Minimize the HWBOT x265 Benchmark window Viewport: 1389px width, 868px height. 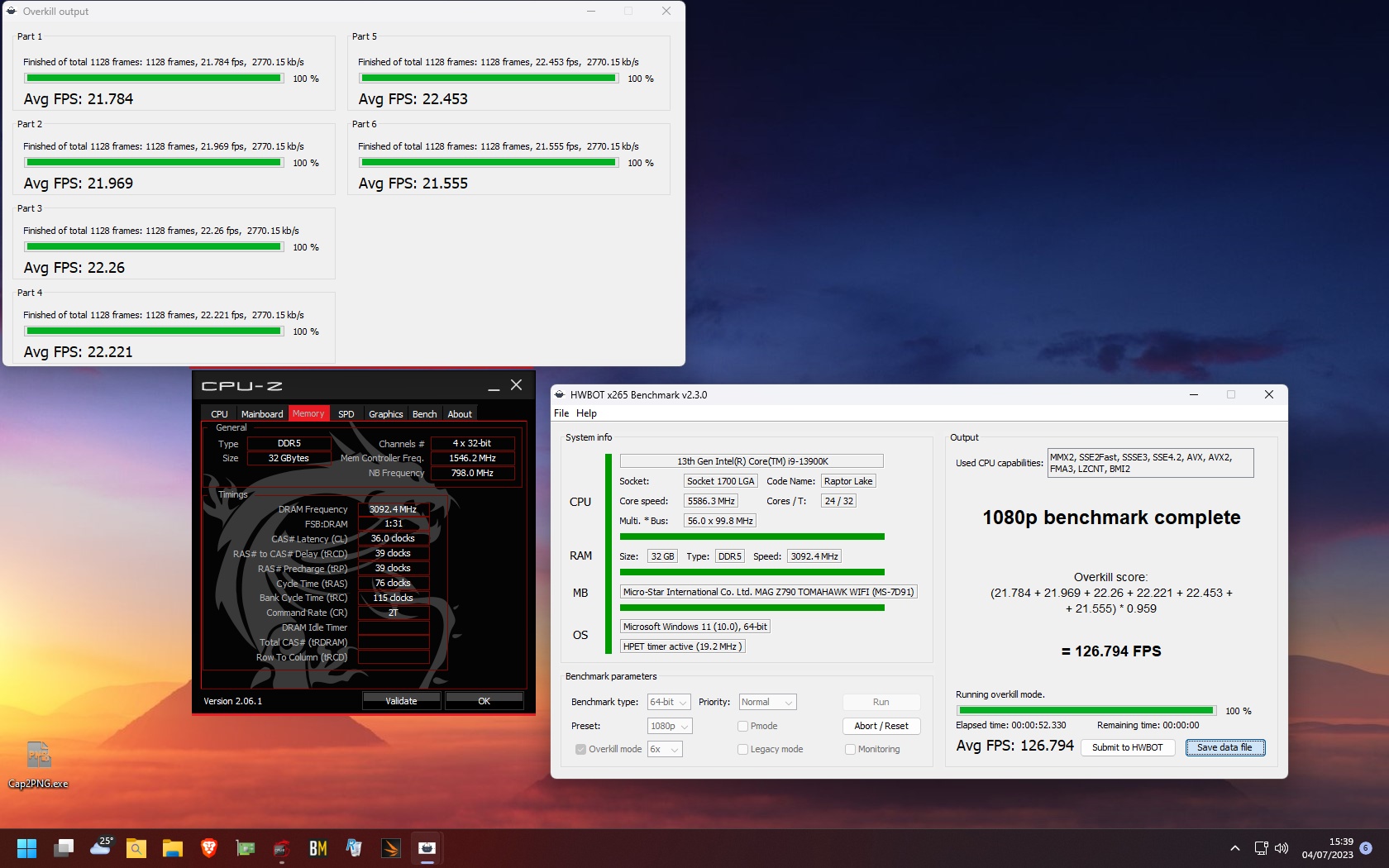[x=1194, y=394]
